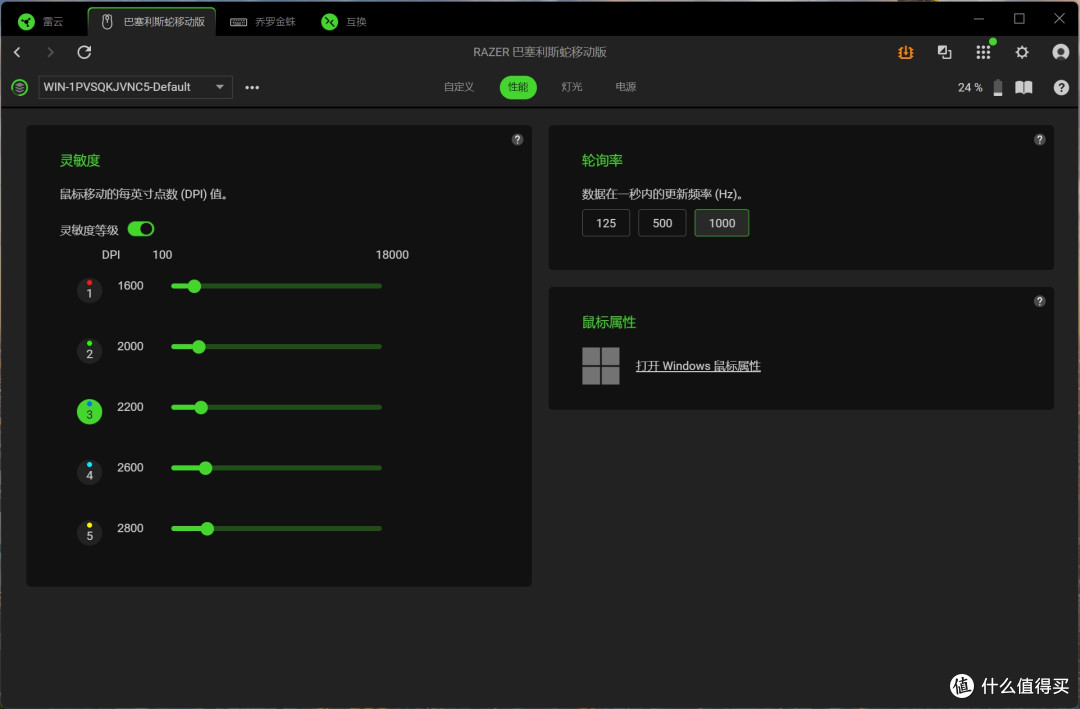Screen dimensions: 1080x709
Task: Set polling rate to 500 Hz
Action: (x=662, y=223)
